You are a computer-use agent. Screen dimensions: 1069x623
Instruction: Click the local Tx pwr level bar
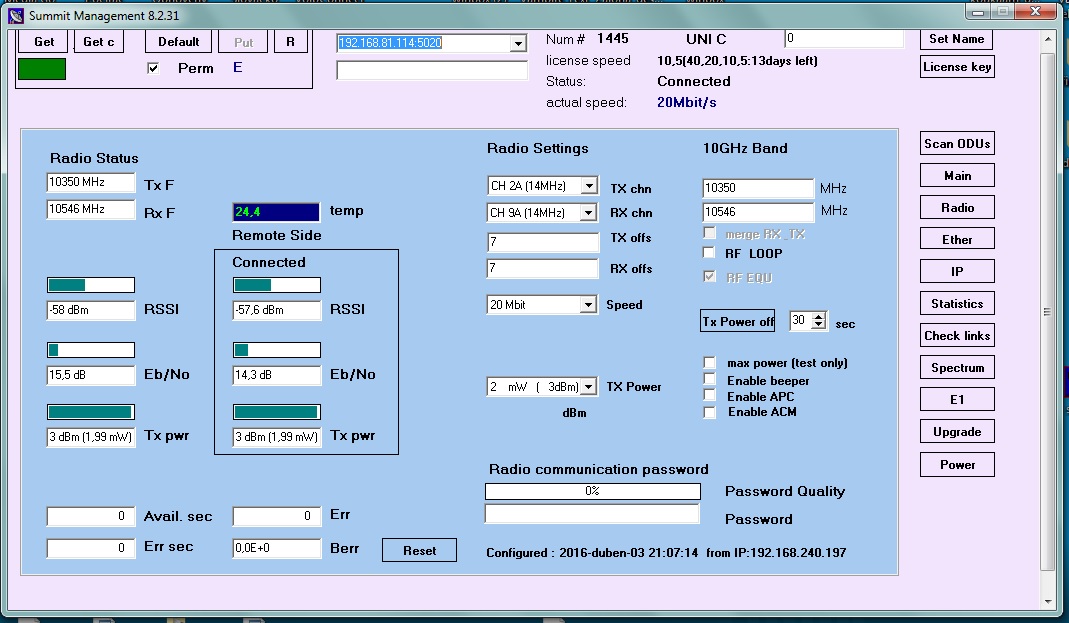pyautogui.click(x=91, y=412)
